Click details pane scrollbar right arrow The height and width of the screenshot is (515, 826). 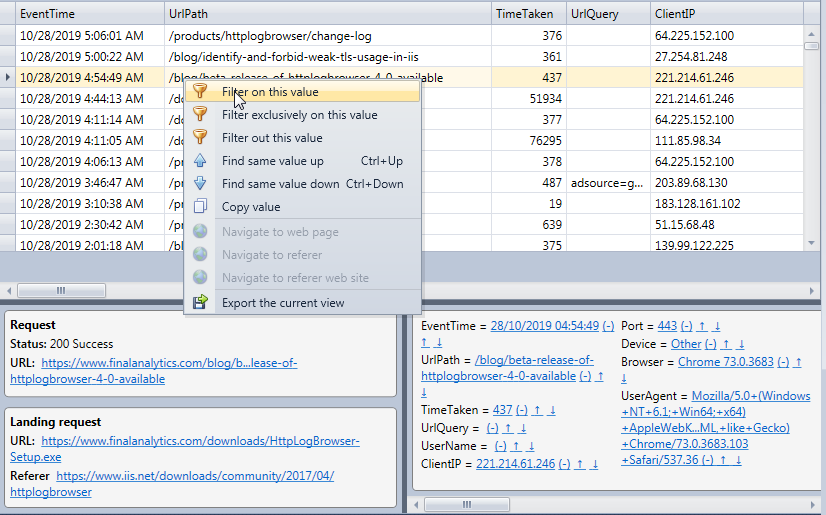tap(812, 504)
